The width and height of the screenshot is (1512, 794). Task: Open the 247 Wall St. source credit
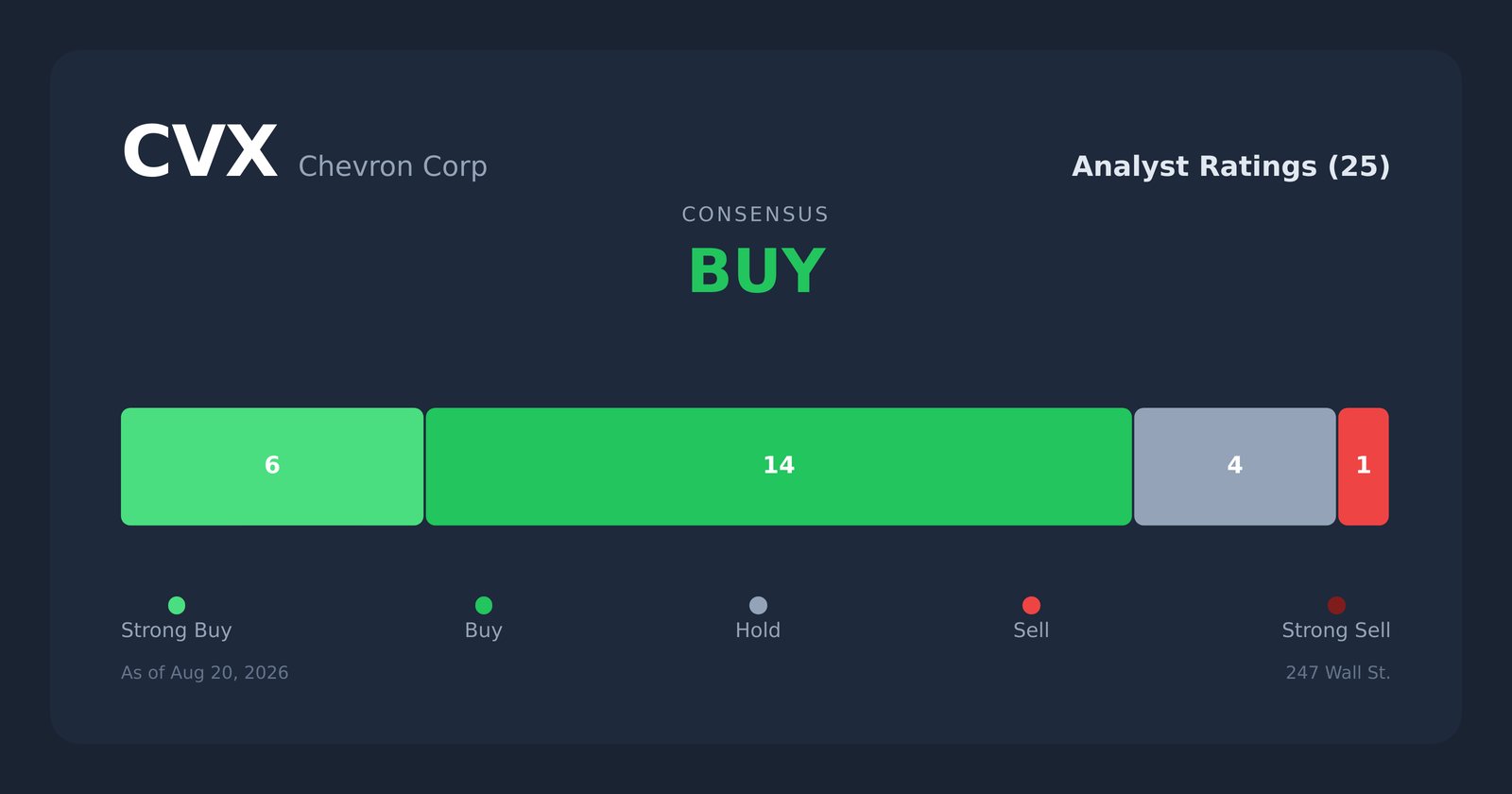1338,673
